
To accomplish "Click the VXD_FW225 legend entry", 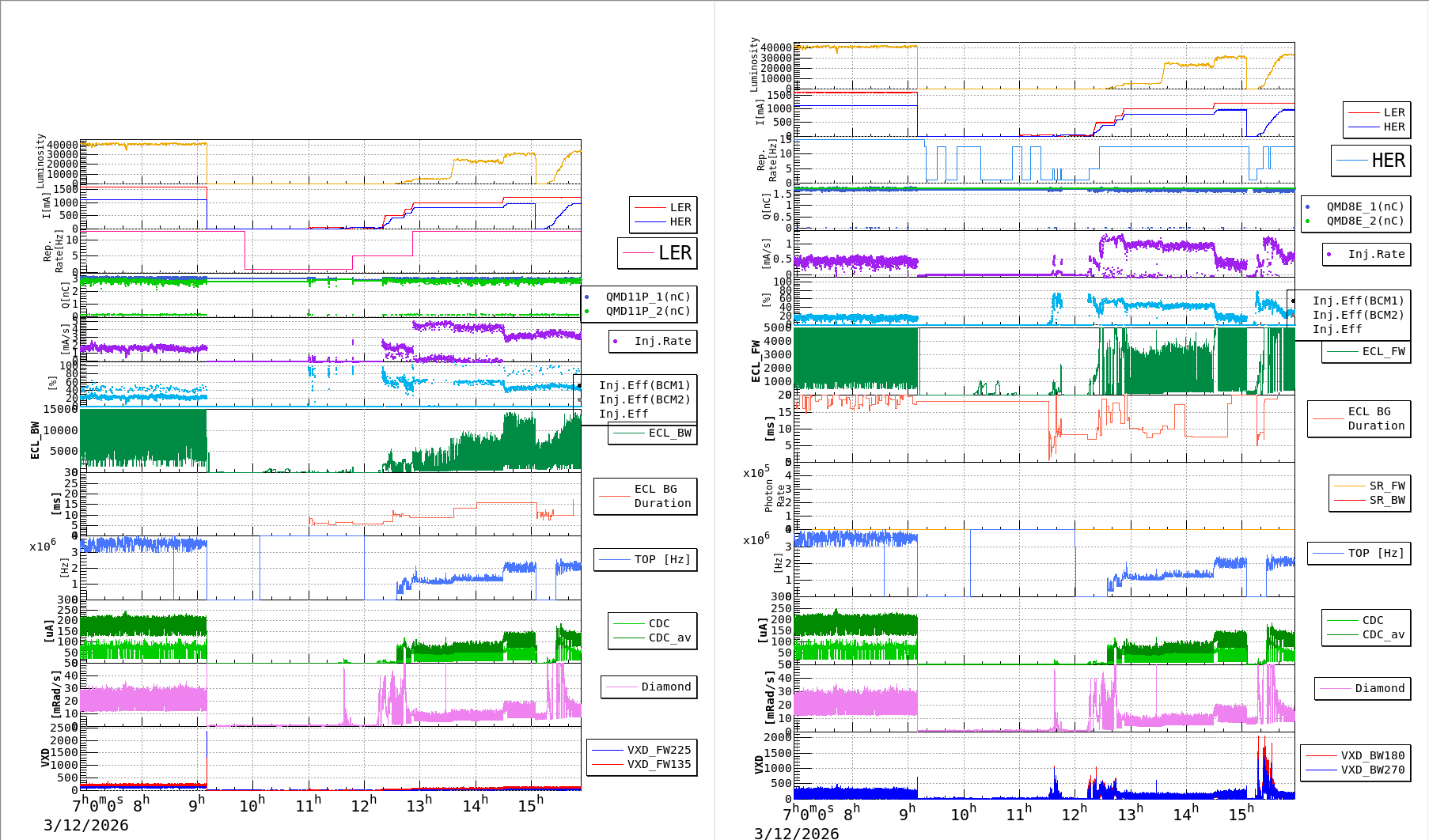I will click(x=658, y=750).
